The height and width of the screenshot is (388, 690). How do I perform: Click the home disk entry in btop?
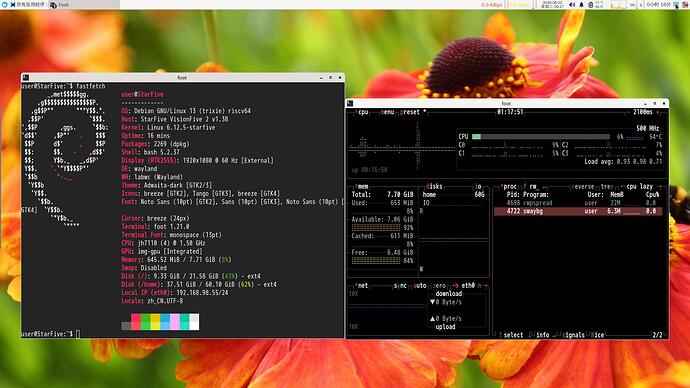point(429,194)
